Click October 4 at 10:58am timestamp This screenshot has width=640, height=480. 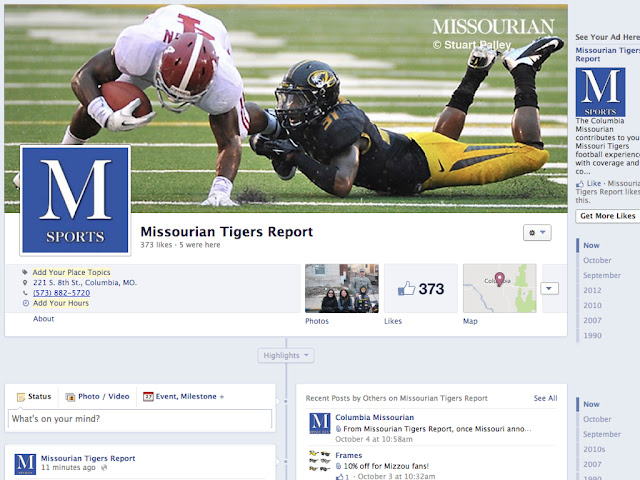pyautogui.click(x=374, y=439)
